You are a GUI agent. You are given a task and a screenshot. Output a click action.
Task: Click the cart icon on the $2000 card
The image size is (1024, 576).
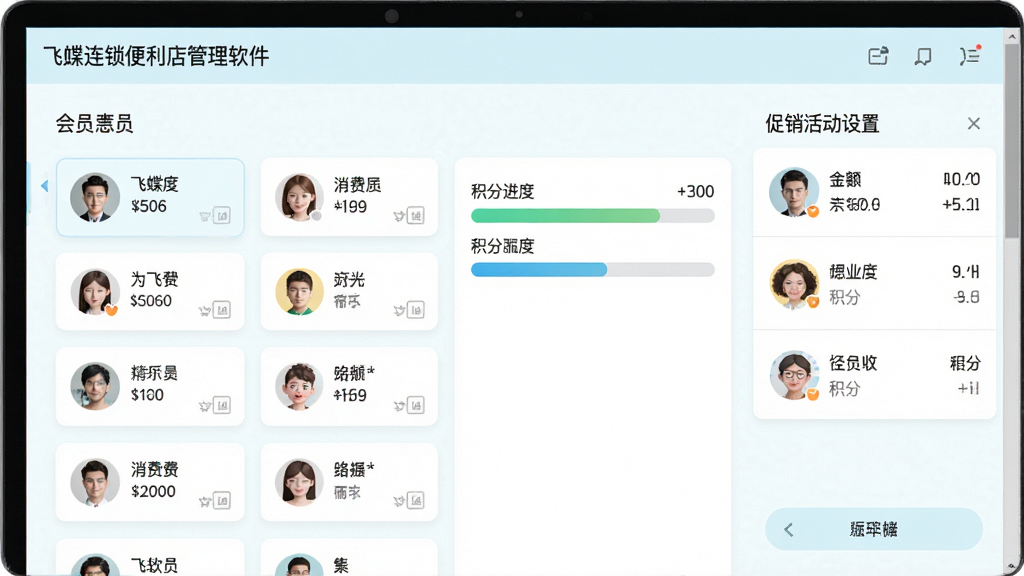205,502
